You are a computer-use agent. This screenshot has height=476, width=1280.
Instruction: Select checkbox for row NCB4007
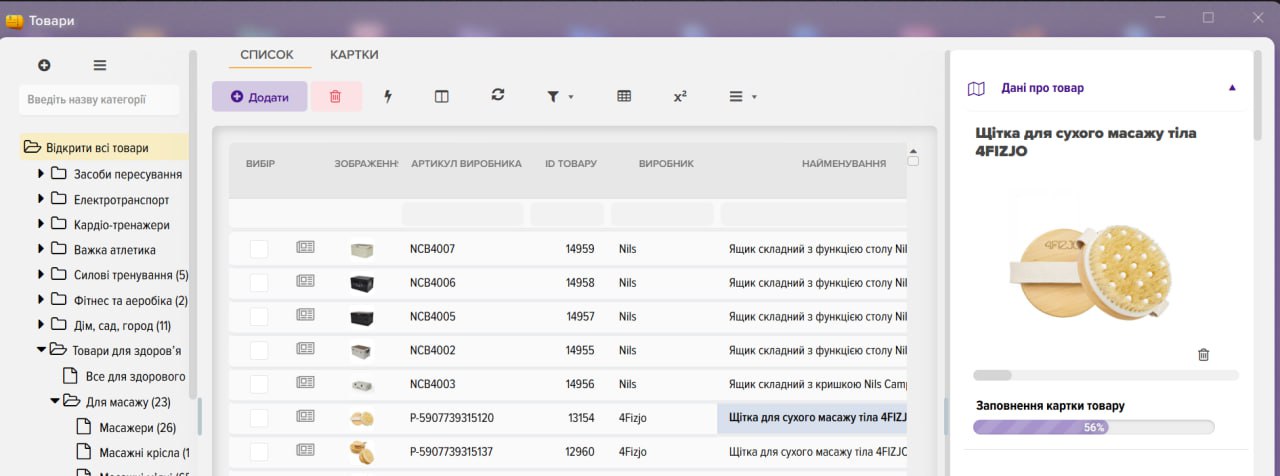point(259,249)
